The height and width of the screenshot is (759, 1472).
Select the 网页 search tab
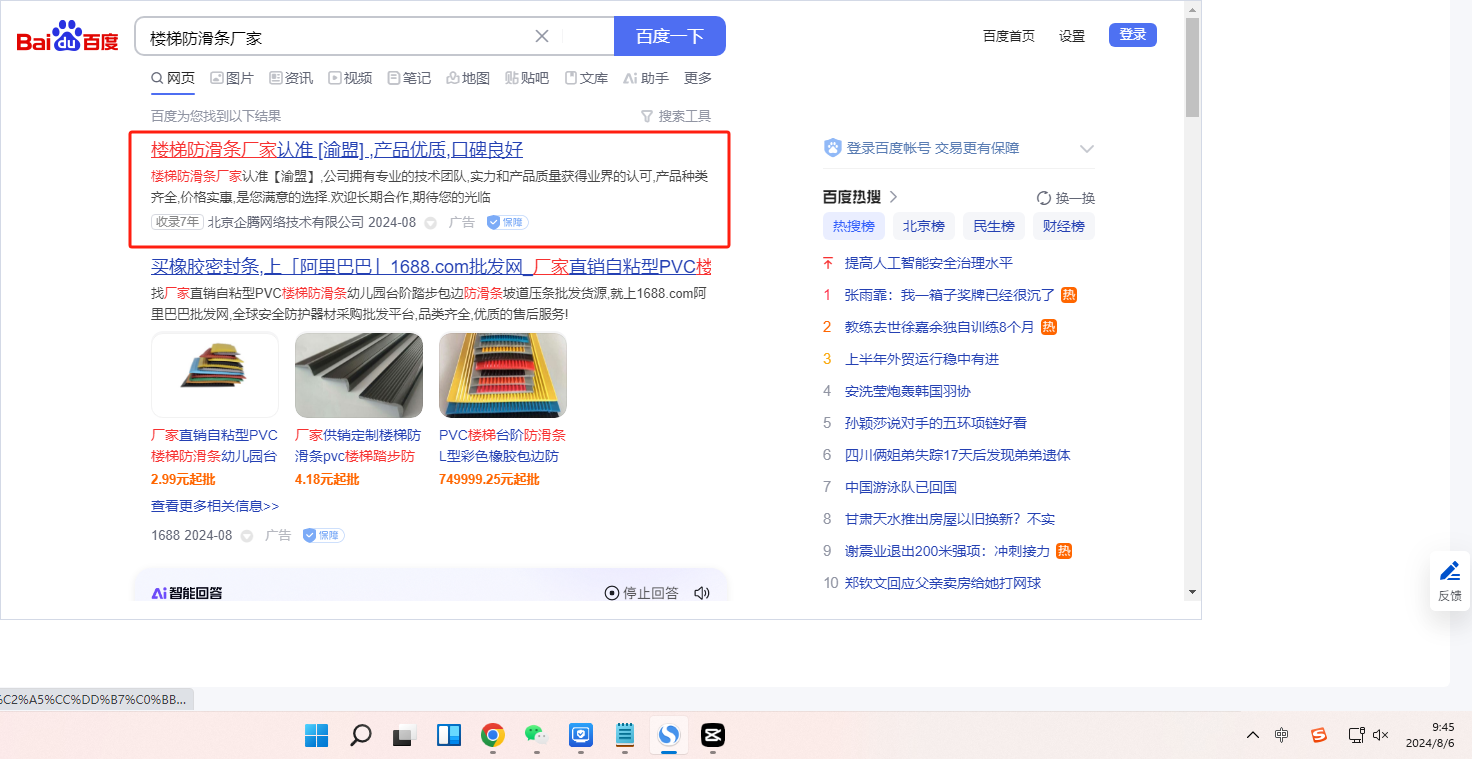point(173,78)
